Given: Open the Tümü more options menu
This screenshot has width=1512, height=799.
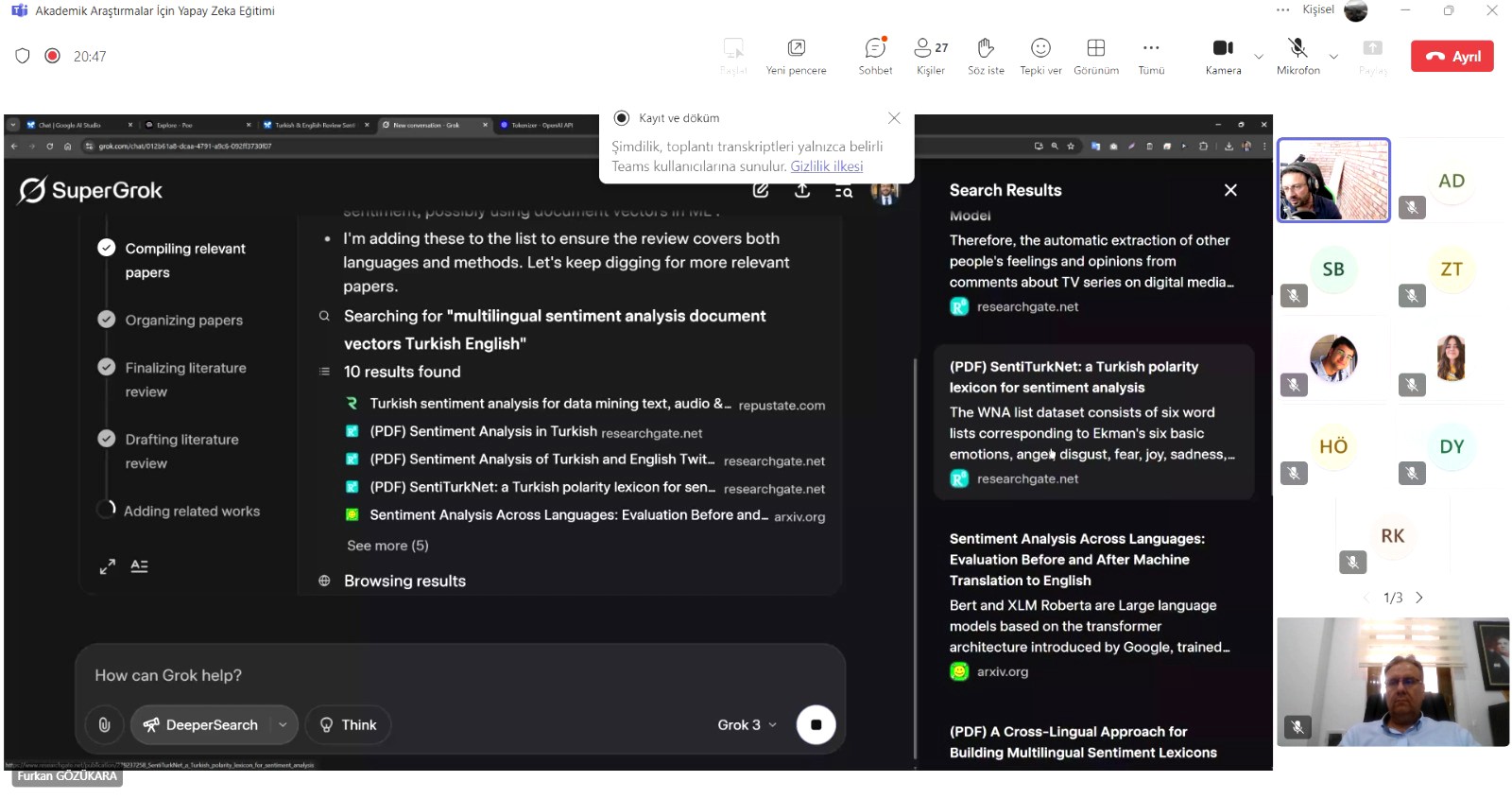Looking at the screenshot, I should (1151, 55).
